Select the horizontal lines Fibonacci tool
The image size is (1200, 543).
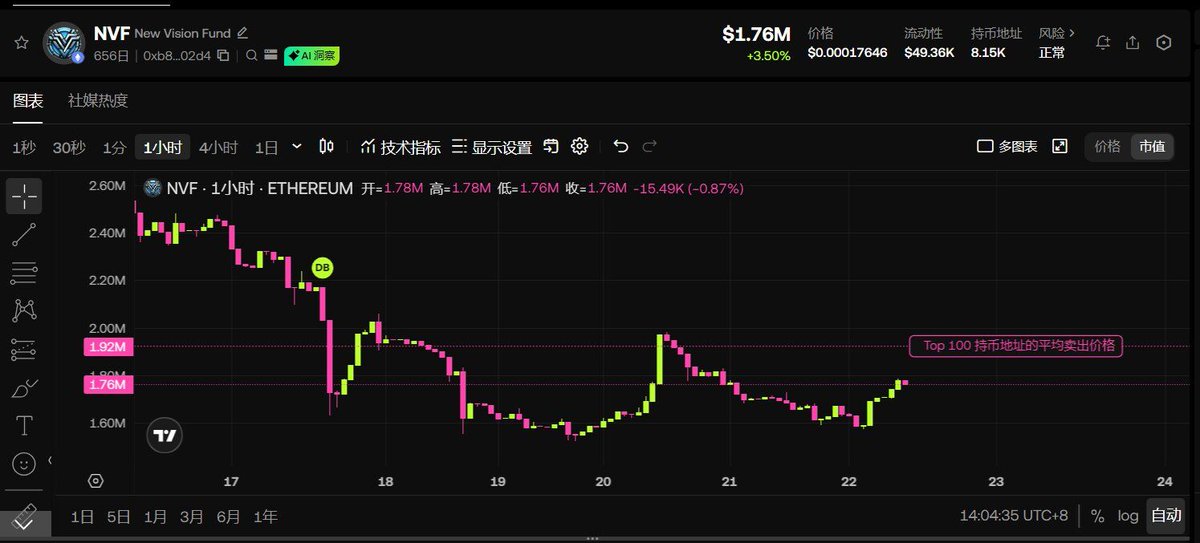pos(24,273)
